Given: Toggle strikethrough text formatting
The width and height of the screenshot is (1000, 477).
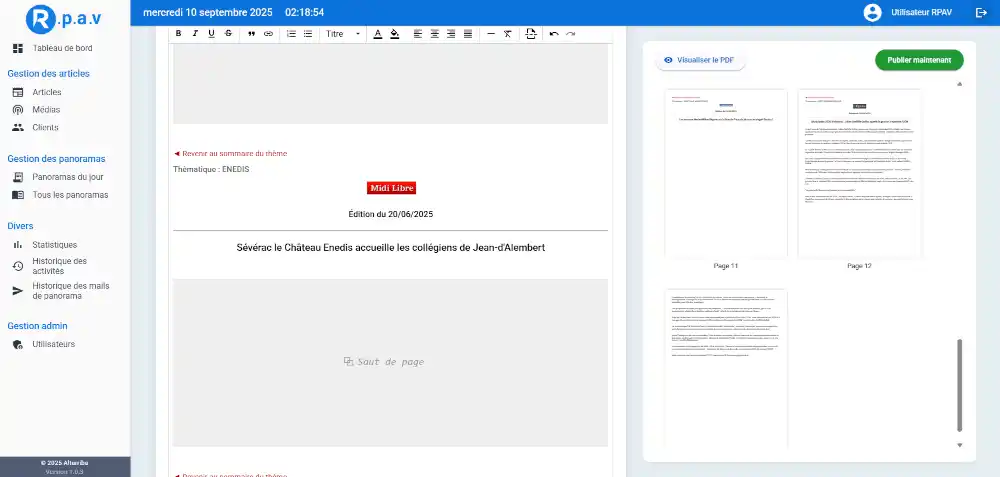Looking at the screenshot, I should pyautogui.click(x=229, y=34).
